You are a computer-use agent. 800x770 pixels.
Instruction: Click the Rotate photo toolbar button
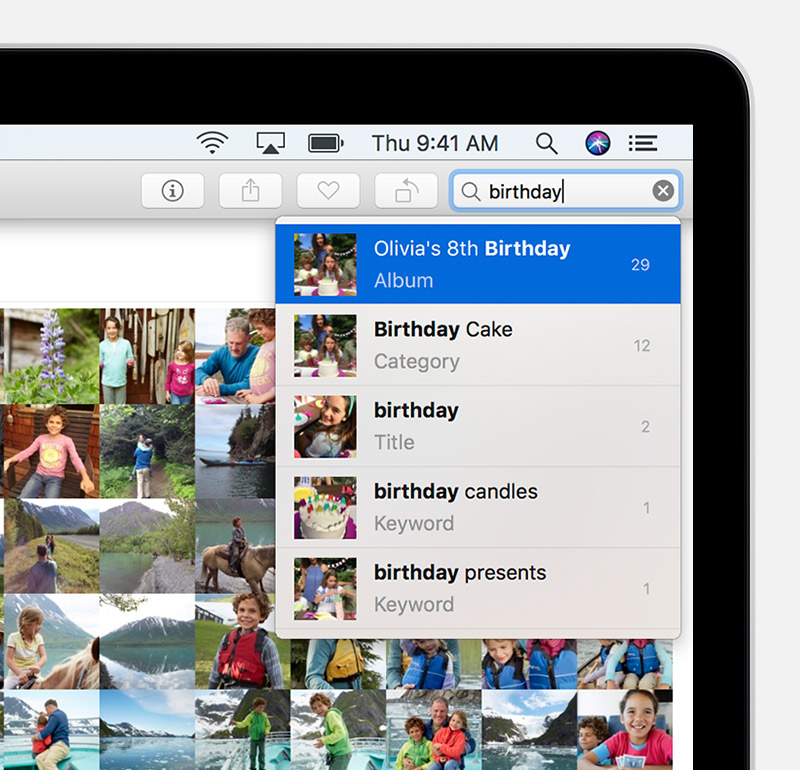tap(406, 191)
